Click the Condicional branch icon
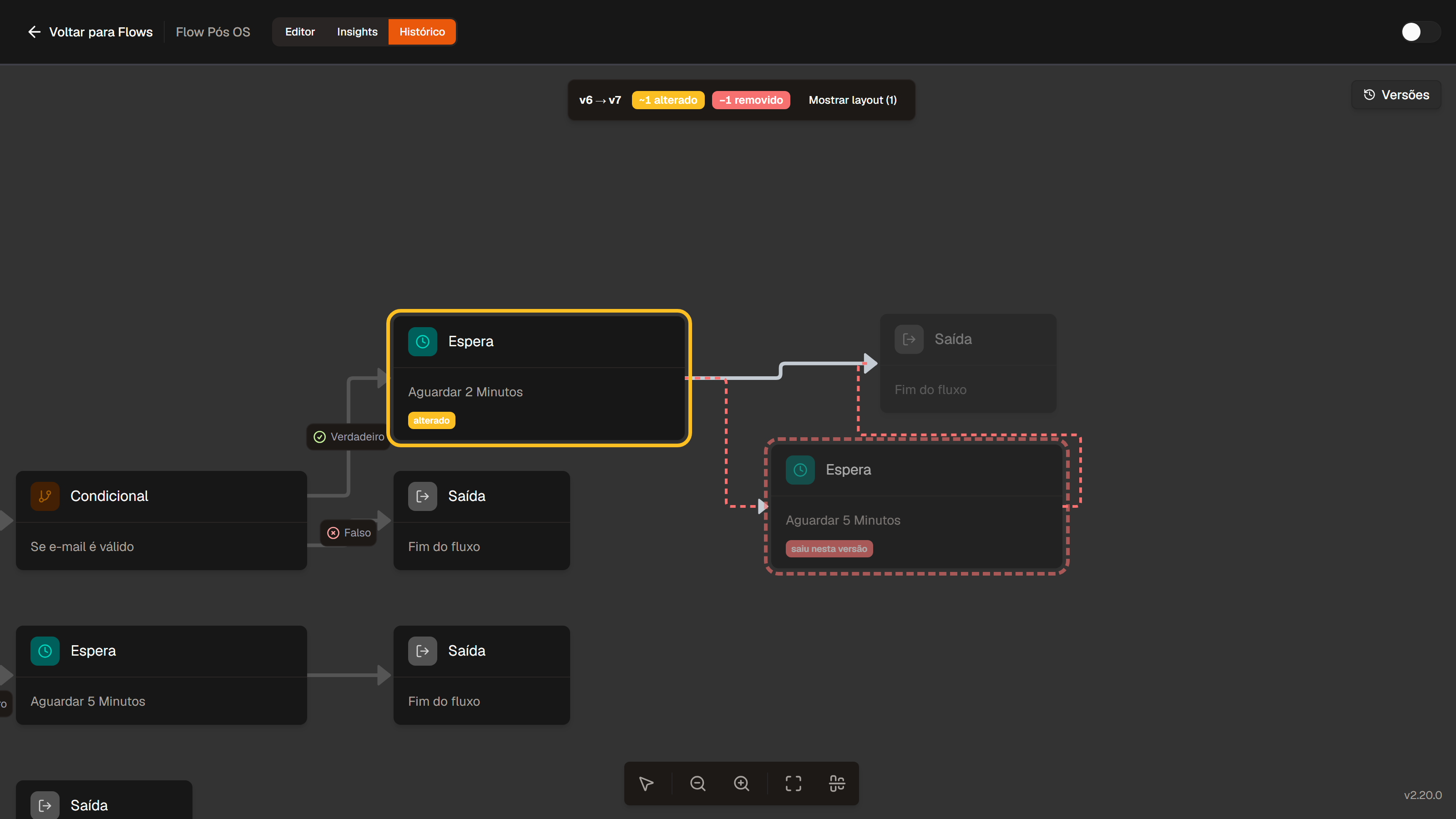Screen dimensions: 1456x819 pyautogui.click(x=45, y=496)
